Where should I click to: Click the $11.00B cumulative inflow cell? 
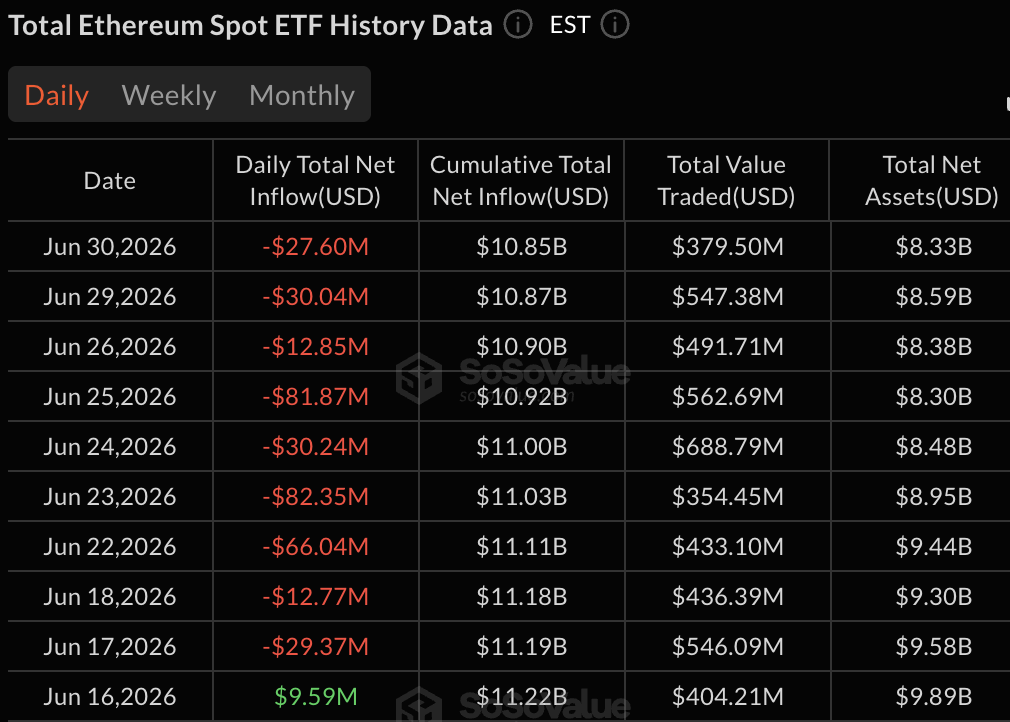[x=522, y=447]
